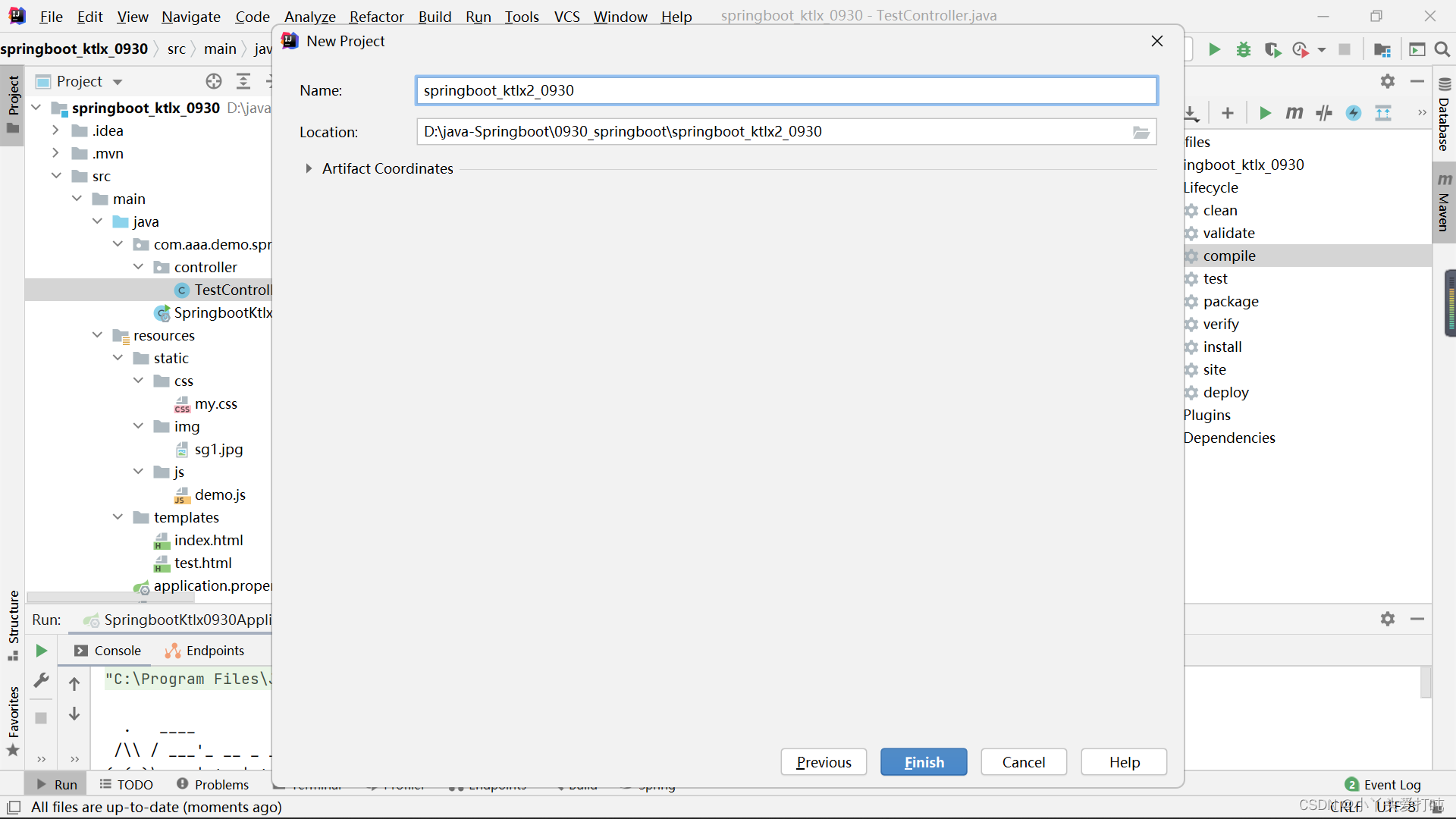Image resolution: width=1456 pixels, height=819 pixels.
Task: Click the Project Structure icon
Action: point(1382,49)
